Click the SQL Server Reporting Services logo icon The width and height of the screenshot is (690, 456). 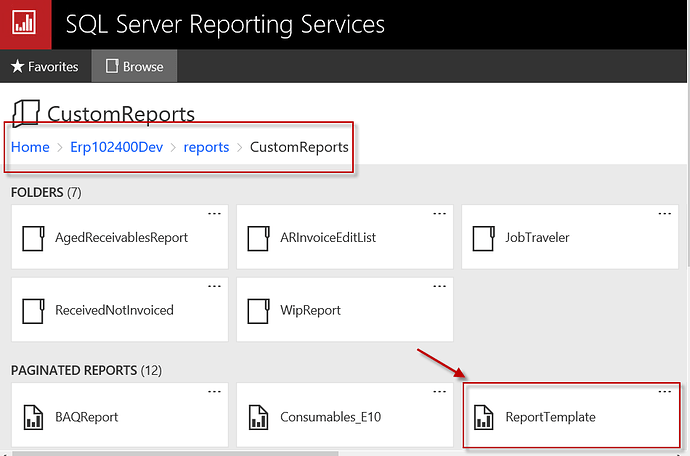(24, 24)
